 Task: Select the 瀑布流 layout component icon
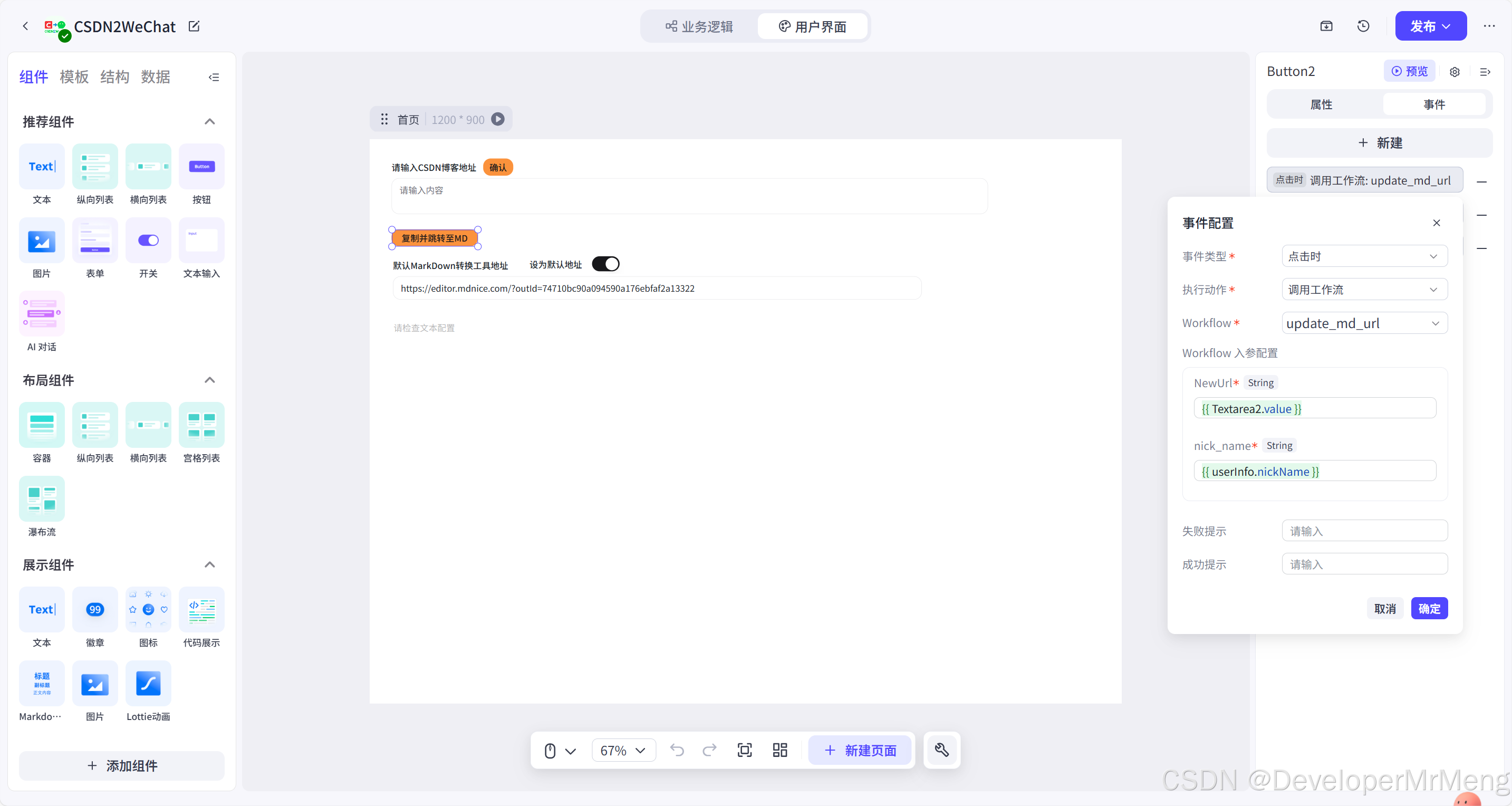42,499
